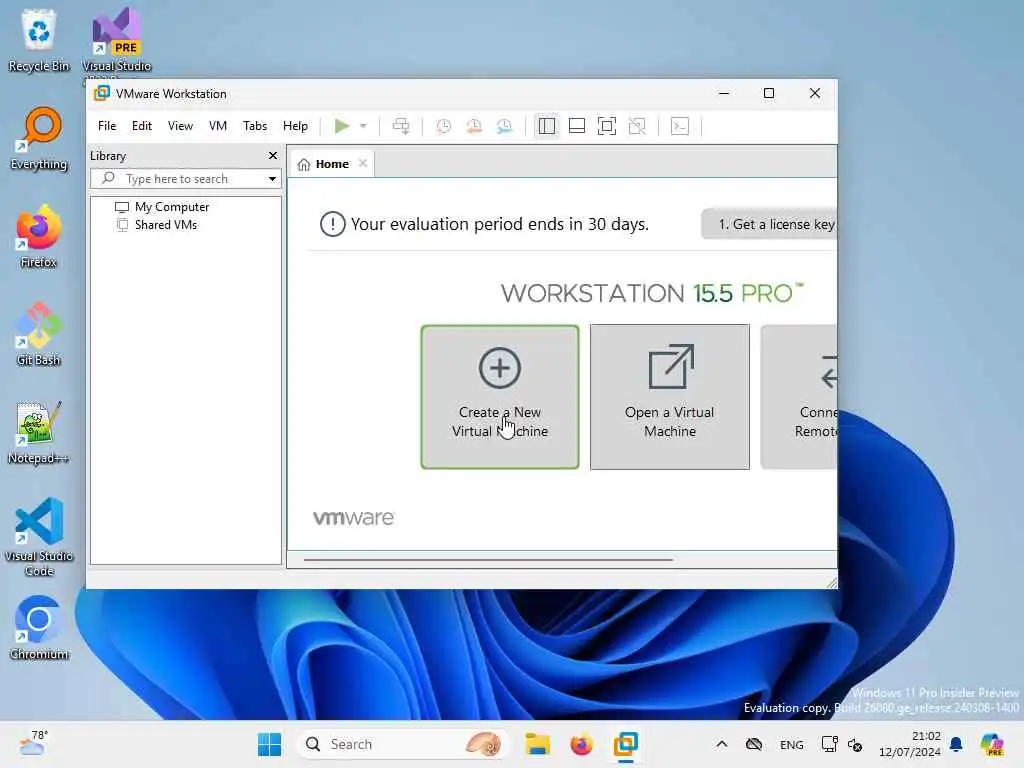This screenshot has width=1024, height=768.
Task: Select the Chromium desktop icon
Action: point(39,628)
